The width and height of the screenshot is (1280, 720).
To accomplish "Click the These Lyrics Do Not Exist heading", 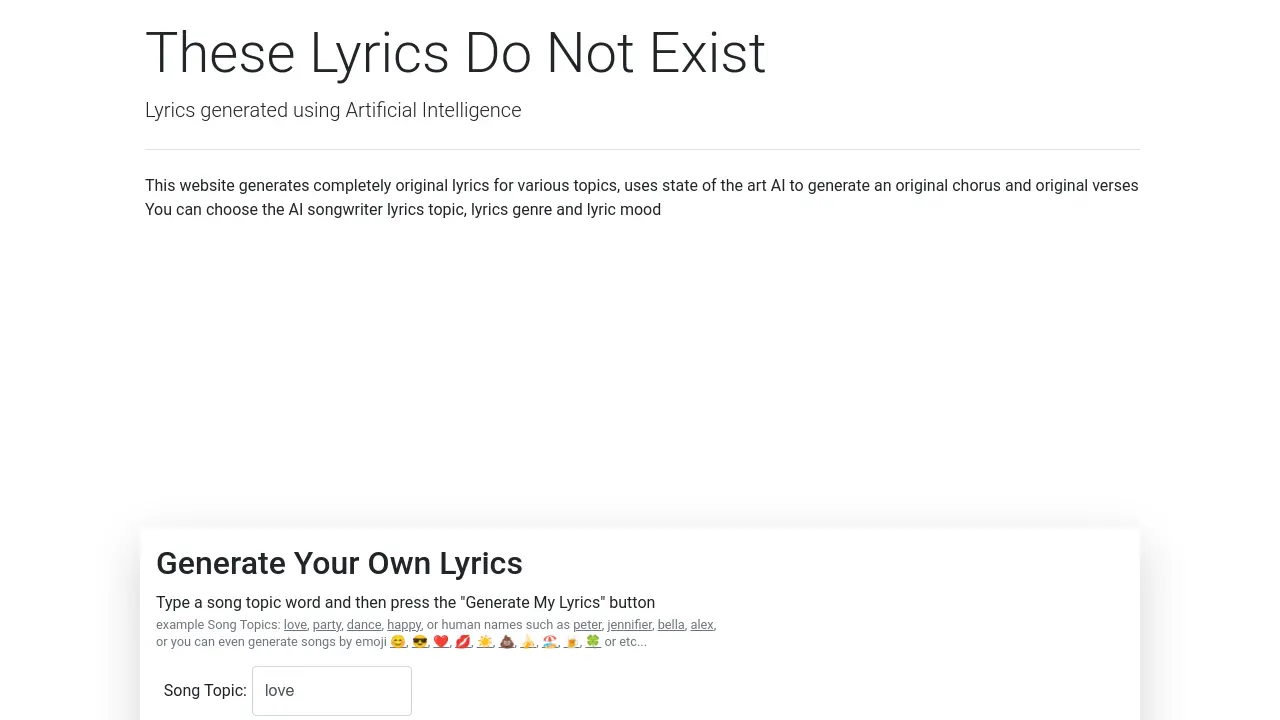I will point(455,53).
